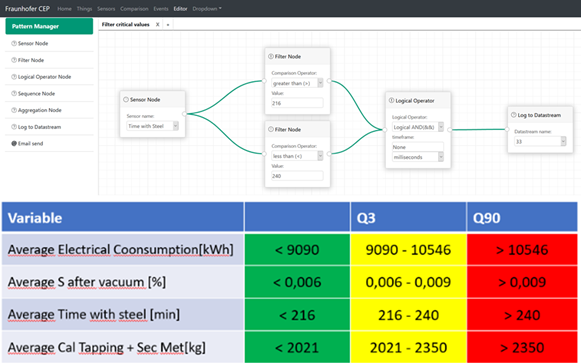Open the milliseconds timeframe unit dropdown
The image size is (581, 363).
click(418, 157)
